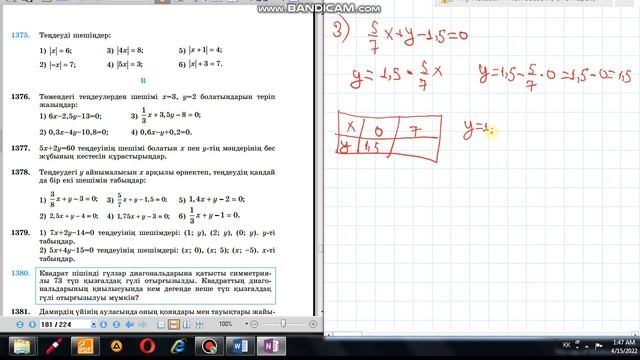
Task: Open page number dropdown arrow
Action: pyautogui.click(x=93, y=324)
